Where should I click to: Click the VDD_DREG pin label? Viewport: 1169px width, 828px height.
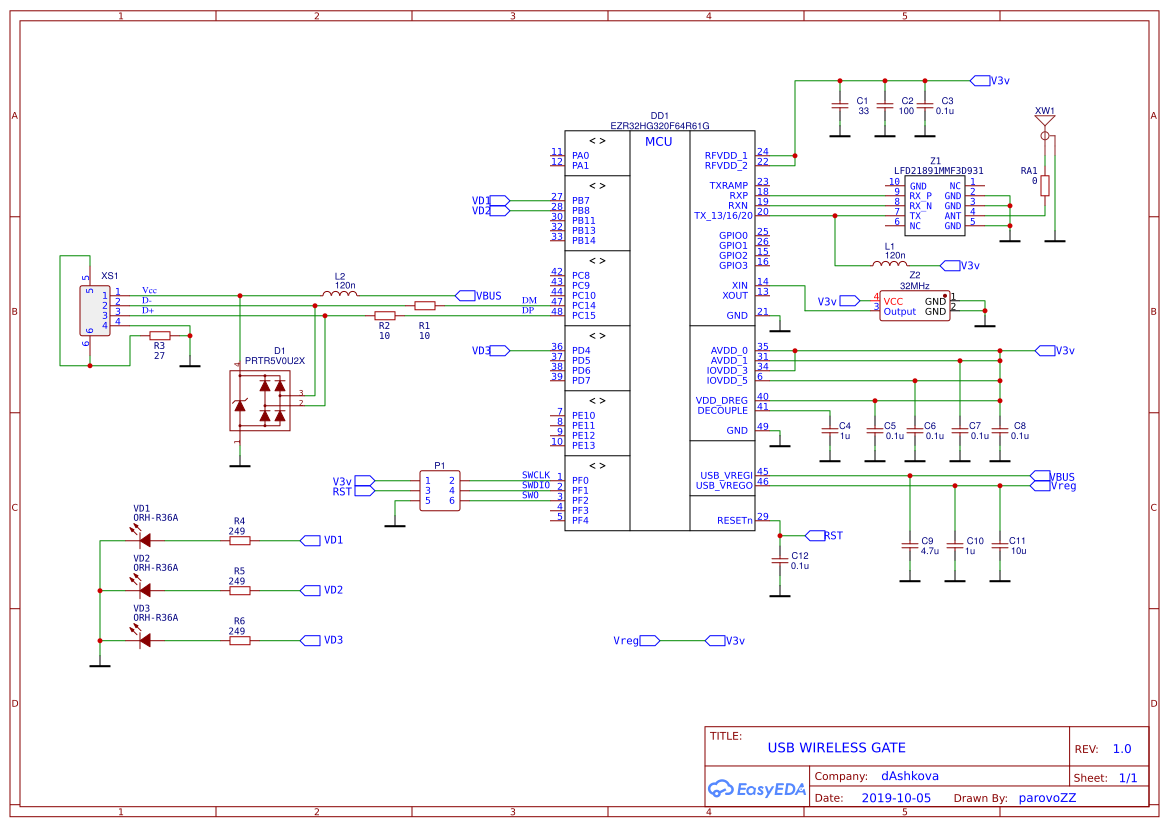point(722,400)
